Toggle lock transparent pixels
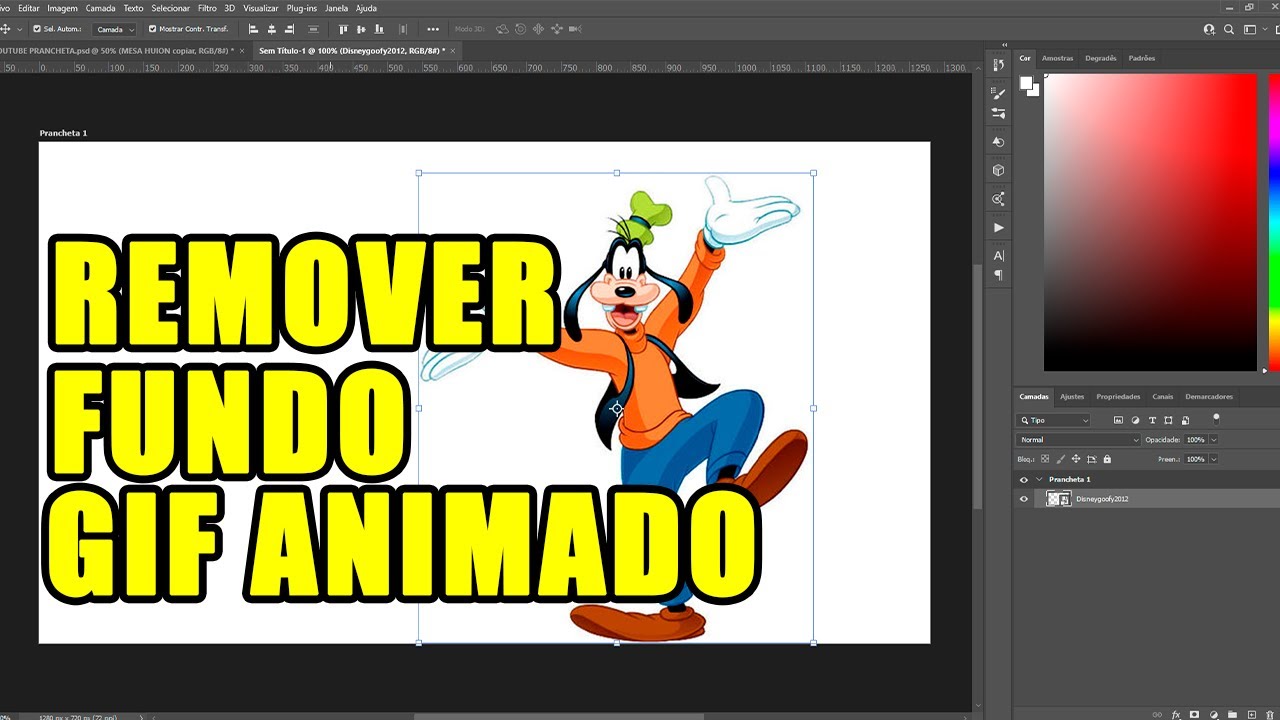1280x720 pixels. click(x=1045, y=459)
